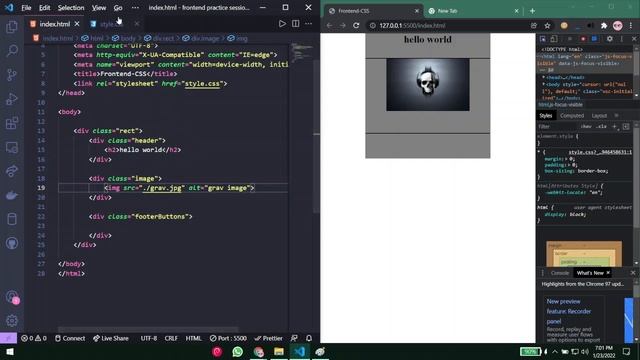Open the Go menu
The width and height of the screenshot is (640, 360).
pos(118,8)
